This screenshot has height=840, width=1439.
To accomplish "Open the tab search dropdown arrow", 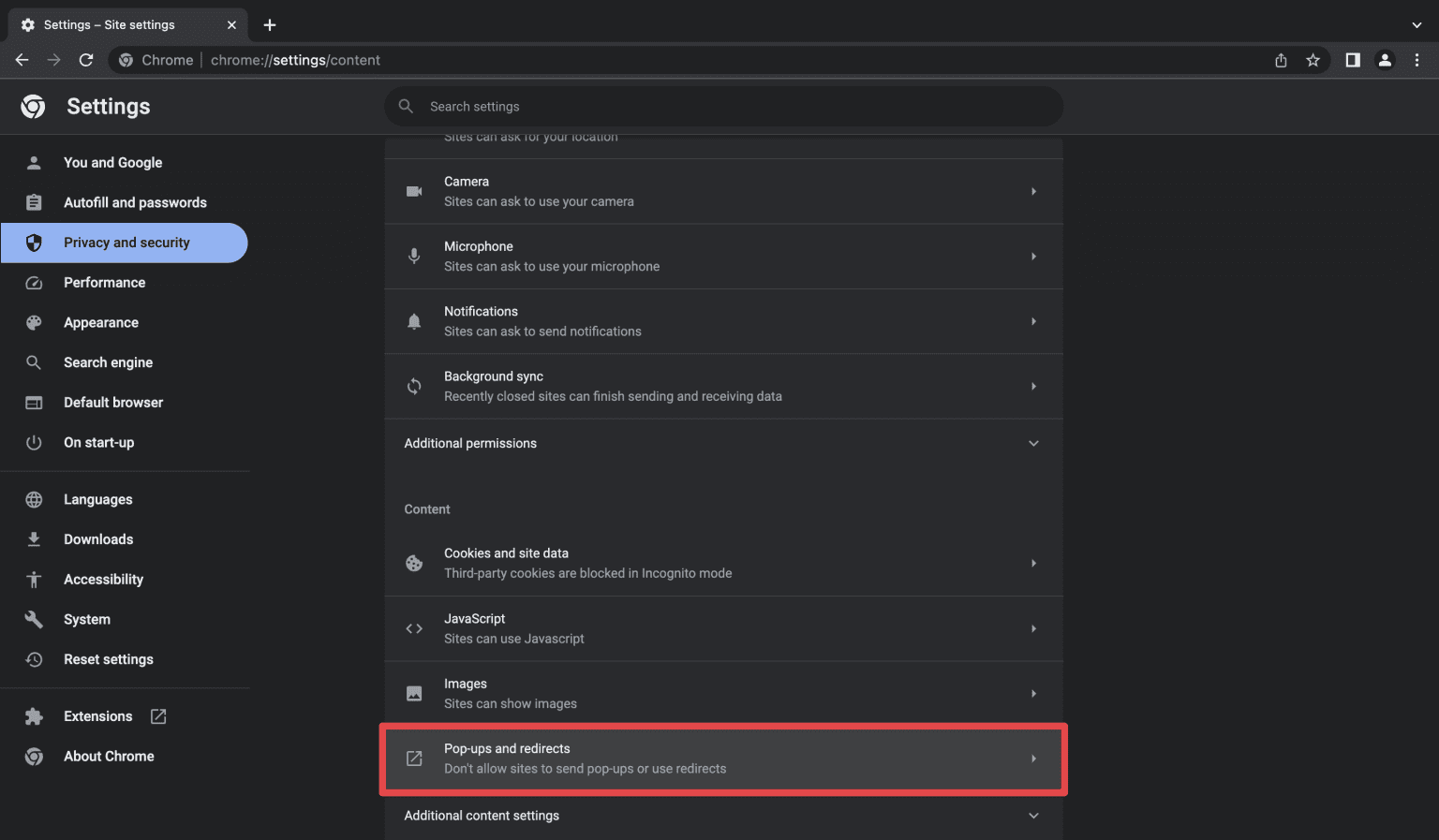I will coord(1417,25).
